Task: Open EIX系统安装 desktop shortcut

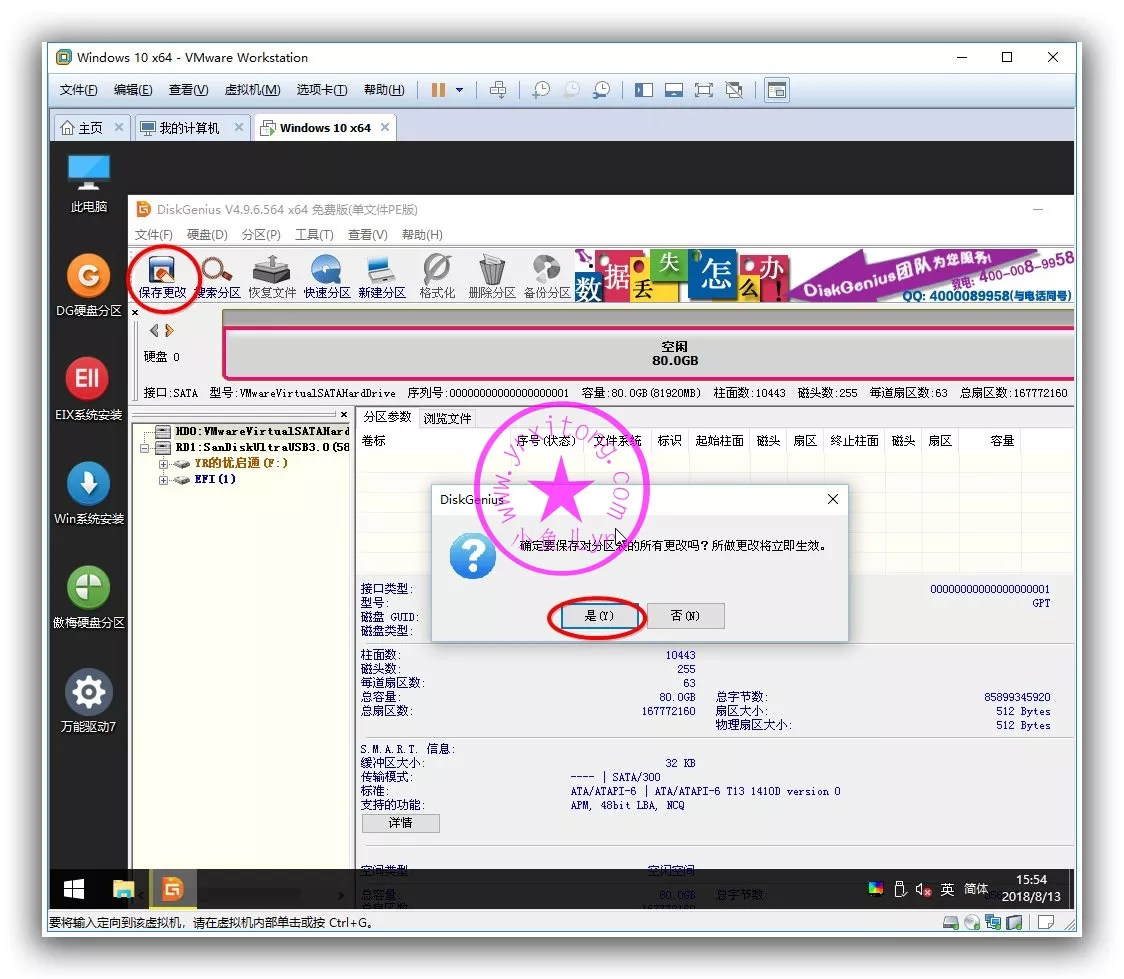Action: point(89,389)
